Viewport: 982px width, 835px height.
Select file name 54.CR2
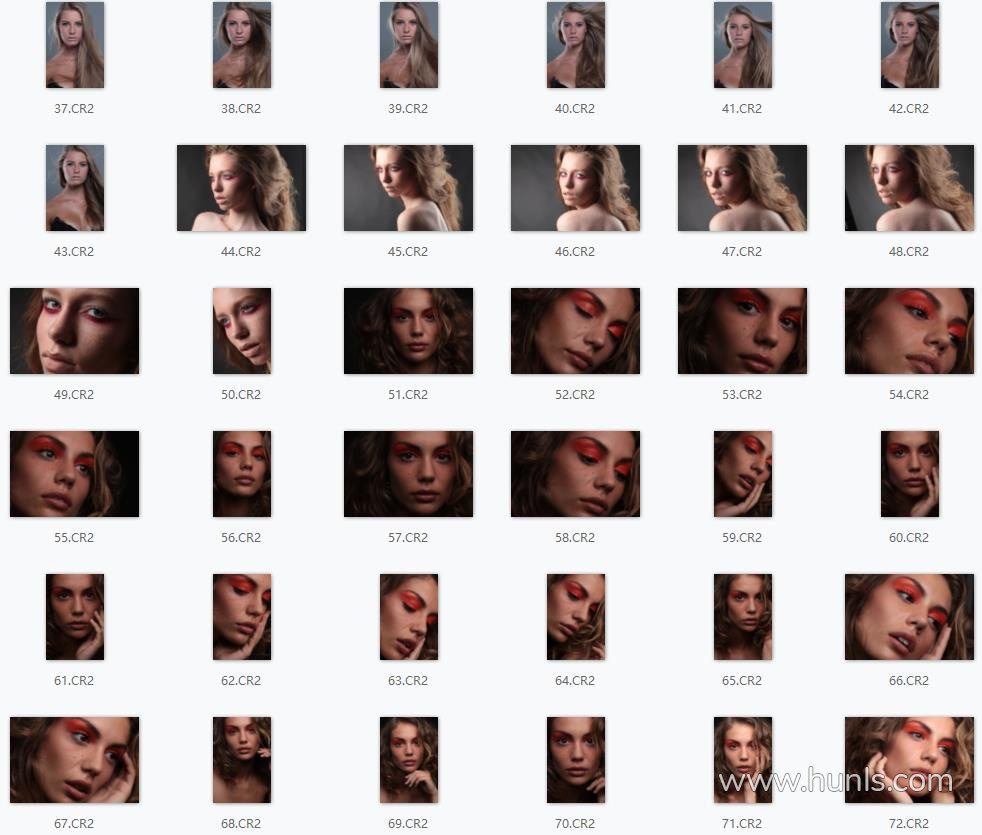[x=909, y=395]
